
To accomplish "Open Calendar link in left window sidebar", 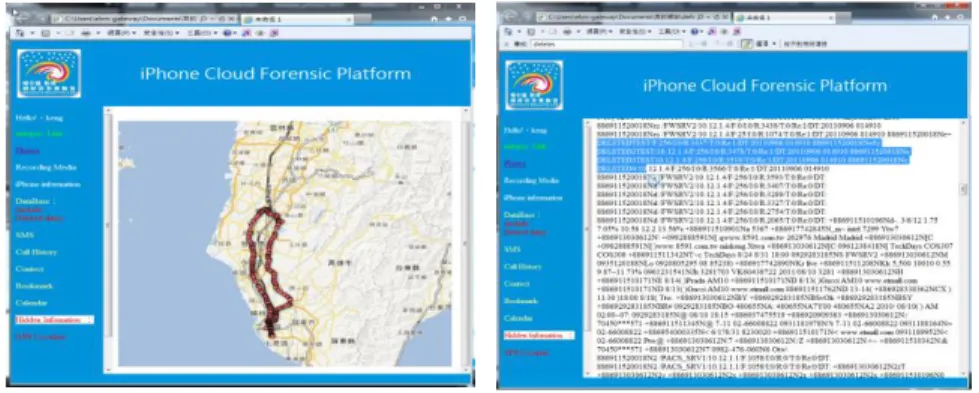I will [31, 302].
